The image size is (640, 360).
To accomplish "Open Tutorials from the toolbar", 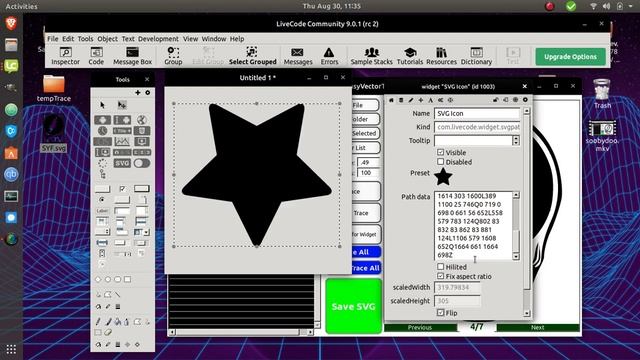I will pyautogui.click(x=410, y=56).
